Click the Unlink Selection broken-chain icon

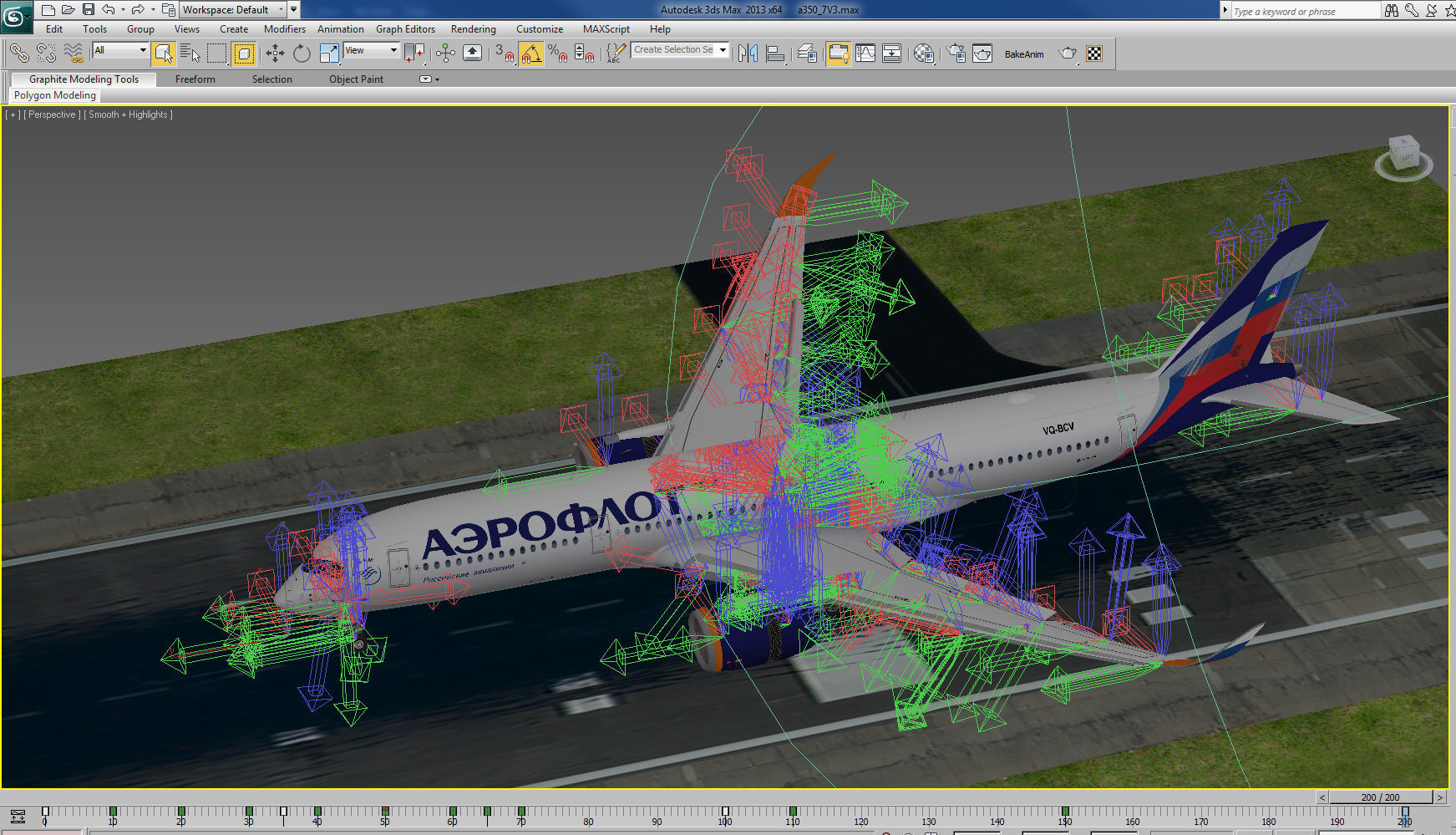(x=46, y=53)
